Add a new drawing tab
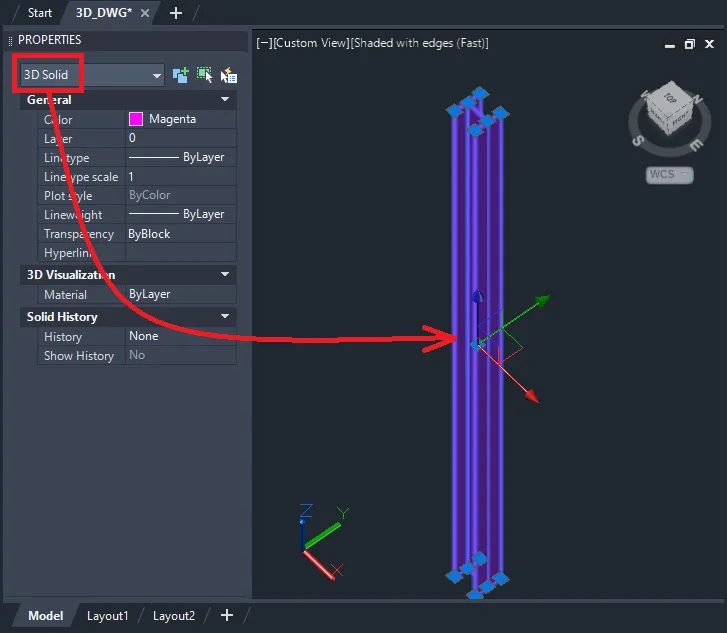This screenshot has height=633, width=727. 176,13
